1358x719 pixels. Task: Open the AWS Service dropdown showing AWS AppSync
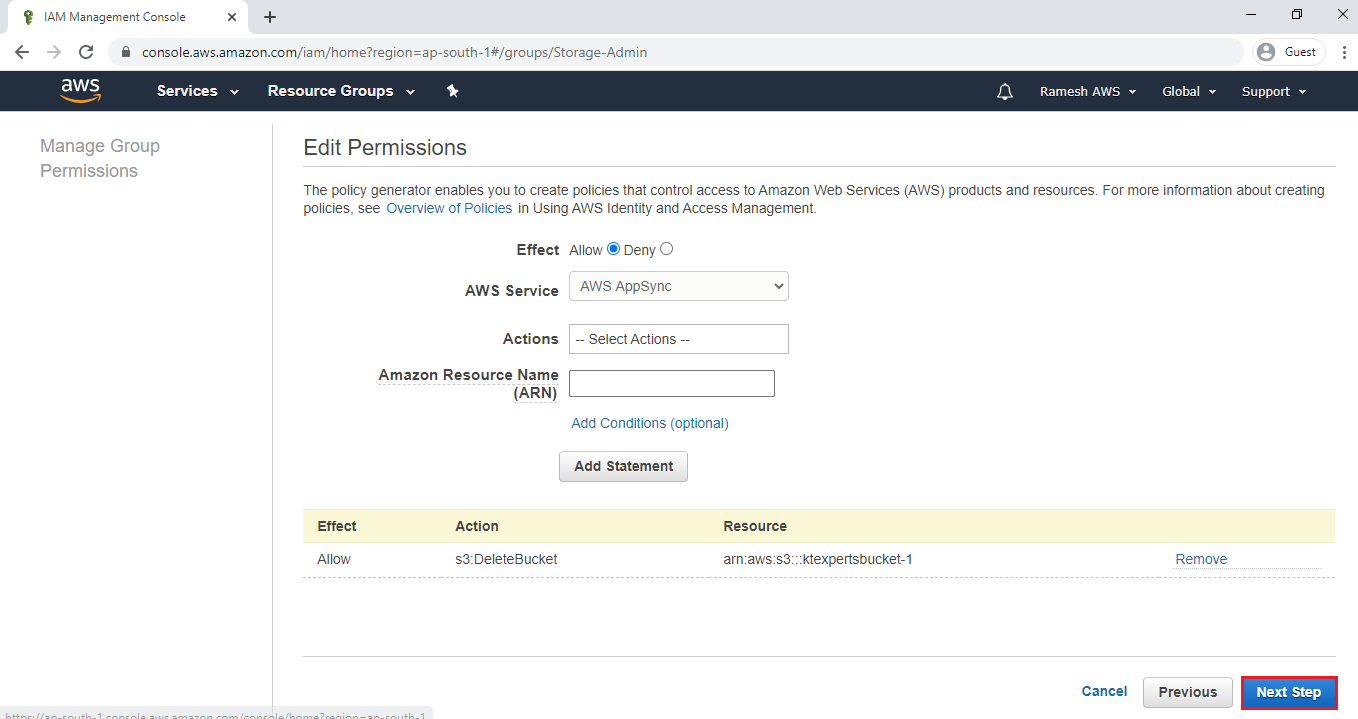(x=678, y=286)
